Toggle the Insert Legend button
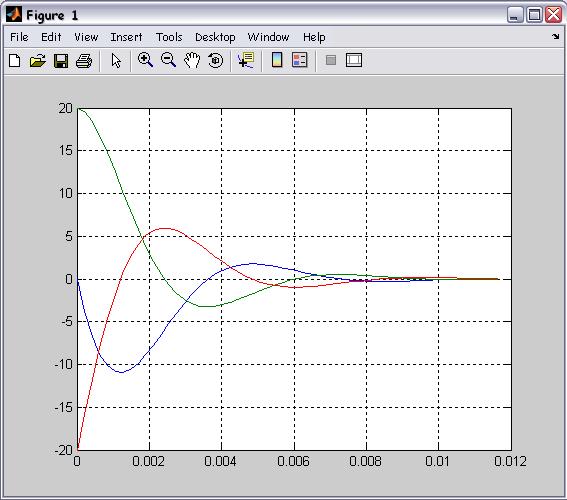The width and height of the screenshot is (567, 500). click(x=299, y=60)
